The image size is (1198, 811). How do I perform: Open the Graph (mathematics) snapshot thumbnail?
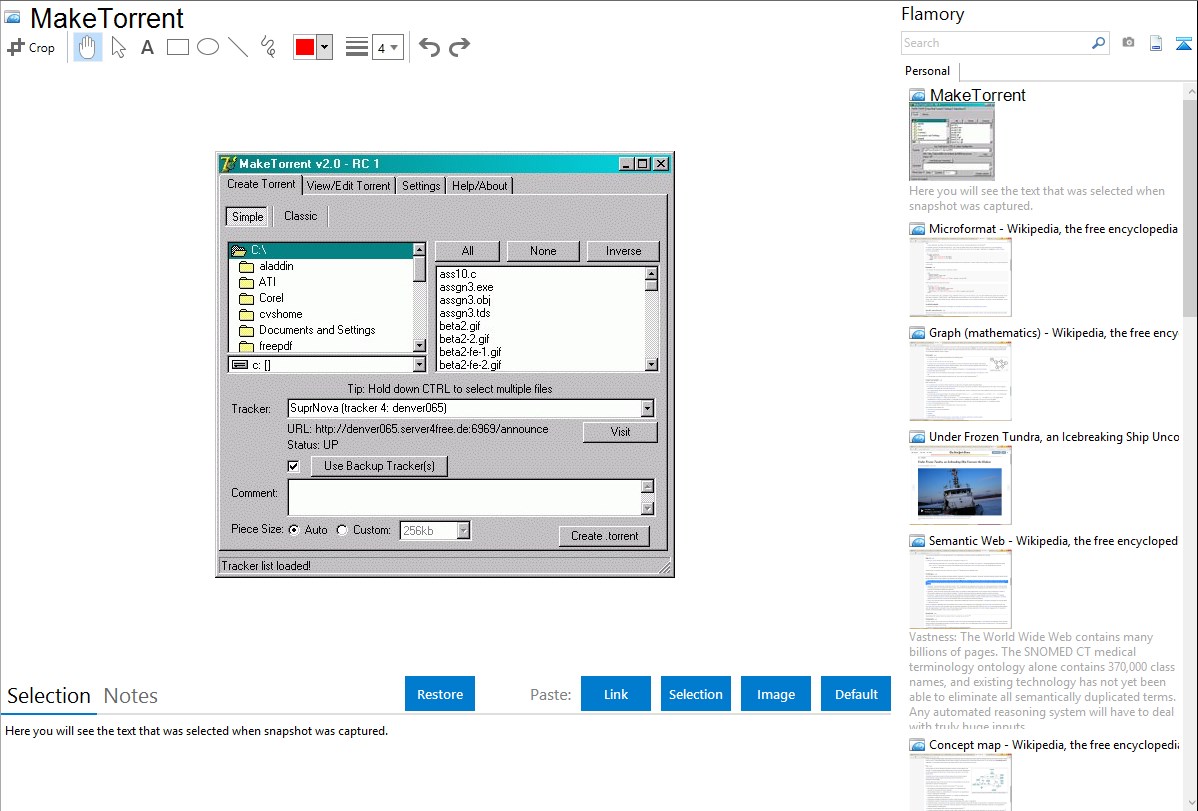point(960,381)
